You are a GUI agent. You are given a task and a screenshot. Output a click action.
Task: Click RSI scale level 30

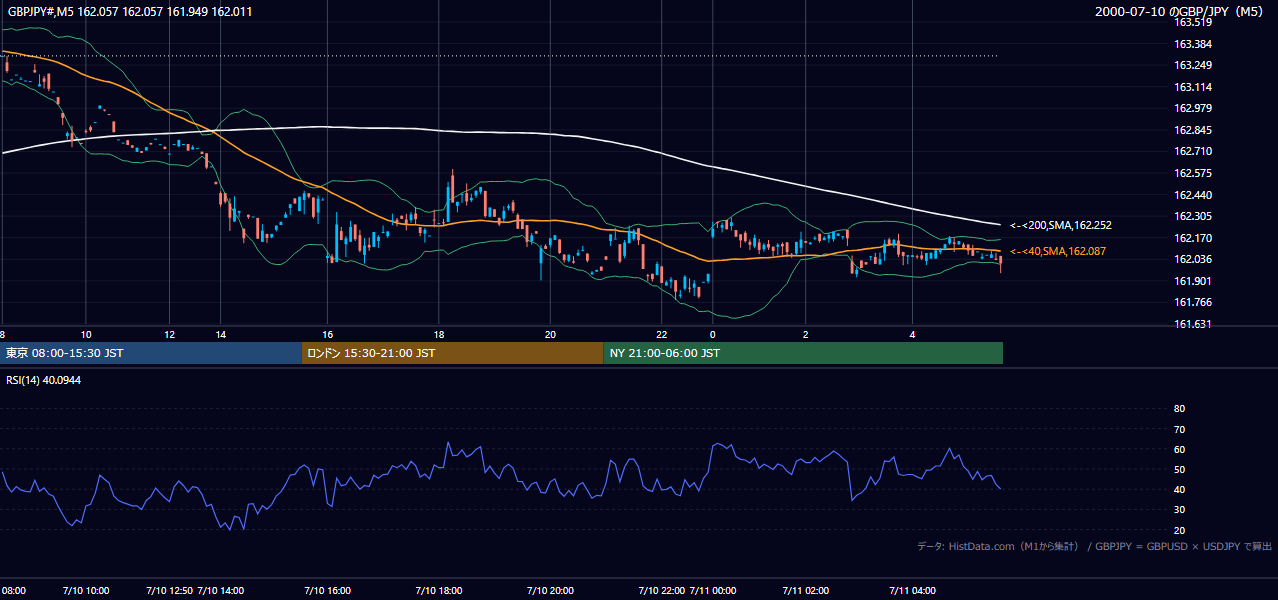[x=1179, y=510]
